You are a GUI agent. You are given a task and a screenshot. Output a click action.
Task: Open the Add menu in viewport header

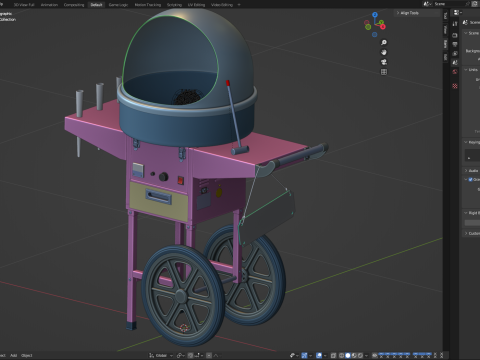[x=13, y=355]
